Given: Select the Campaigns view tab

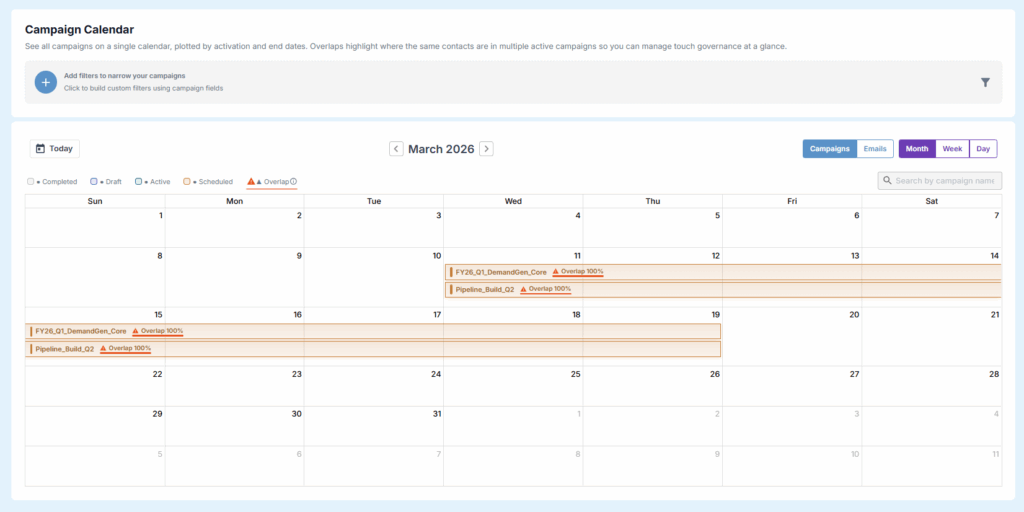Looking at the screenshot, I should [x=829, y=149].
